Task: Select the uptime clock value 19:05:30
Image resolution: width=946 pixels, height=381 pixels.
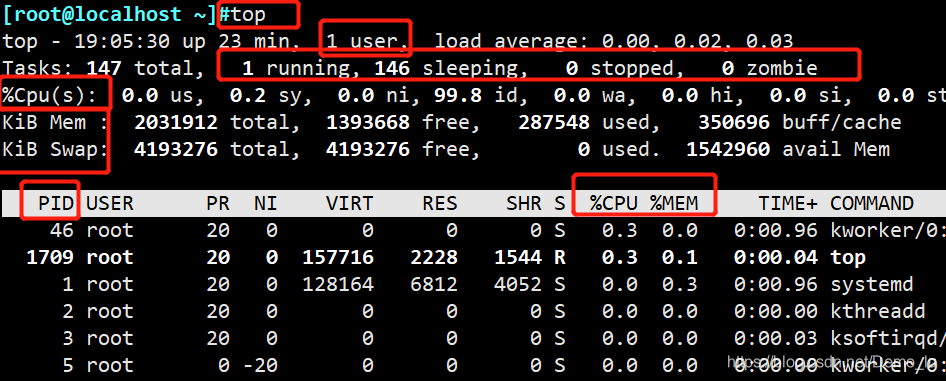Action: [122, 42]
